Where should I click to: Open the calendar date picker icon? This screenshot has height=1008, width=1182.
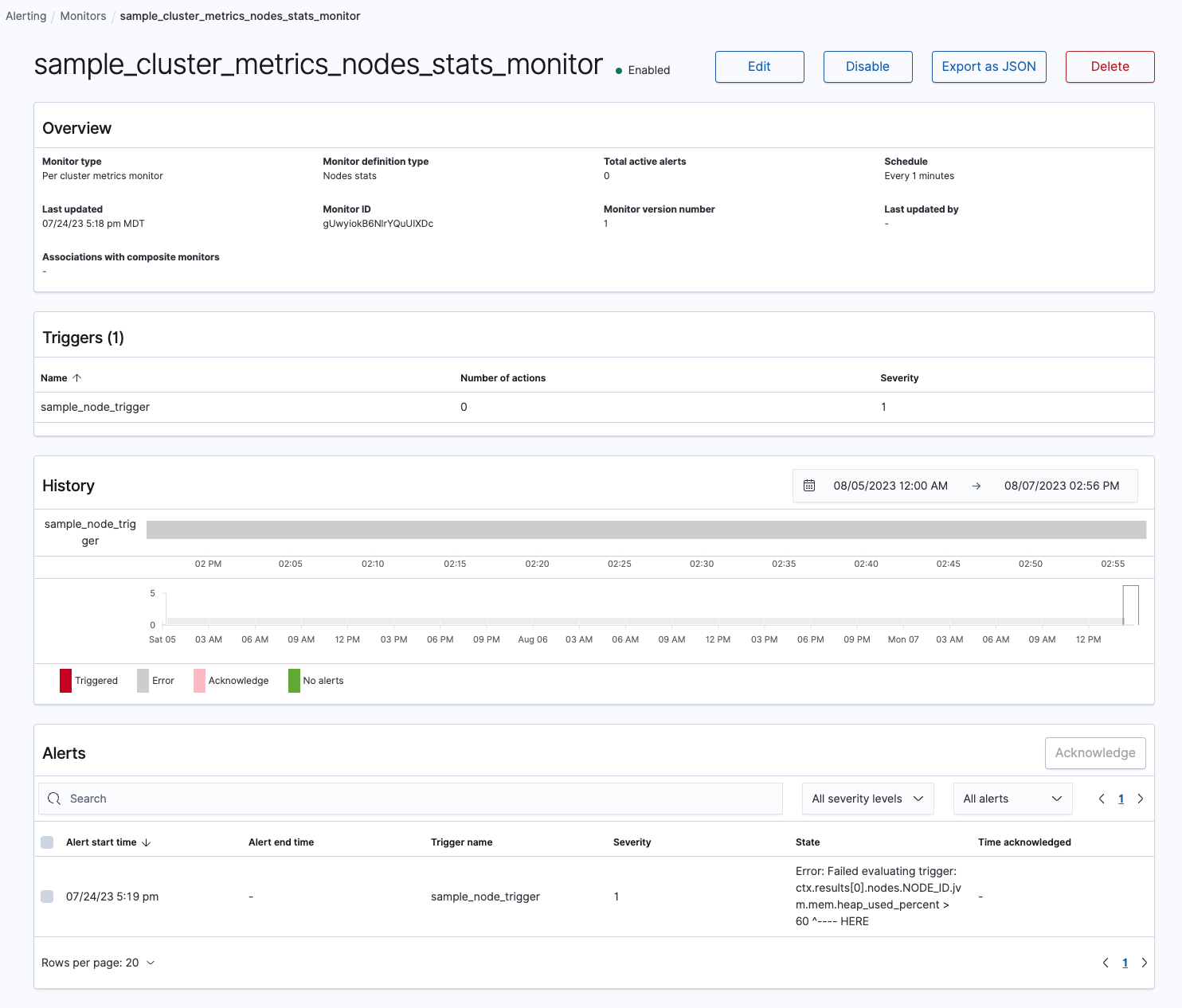point(810,486)
